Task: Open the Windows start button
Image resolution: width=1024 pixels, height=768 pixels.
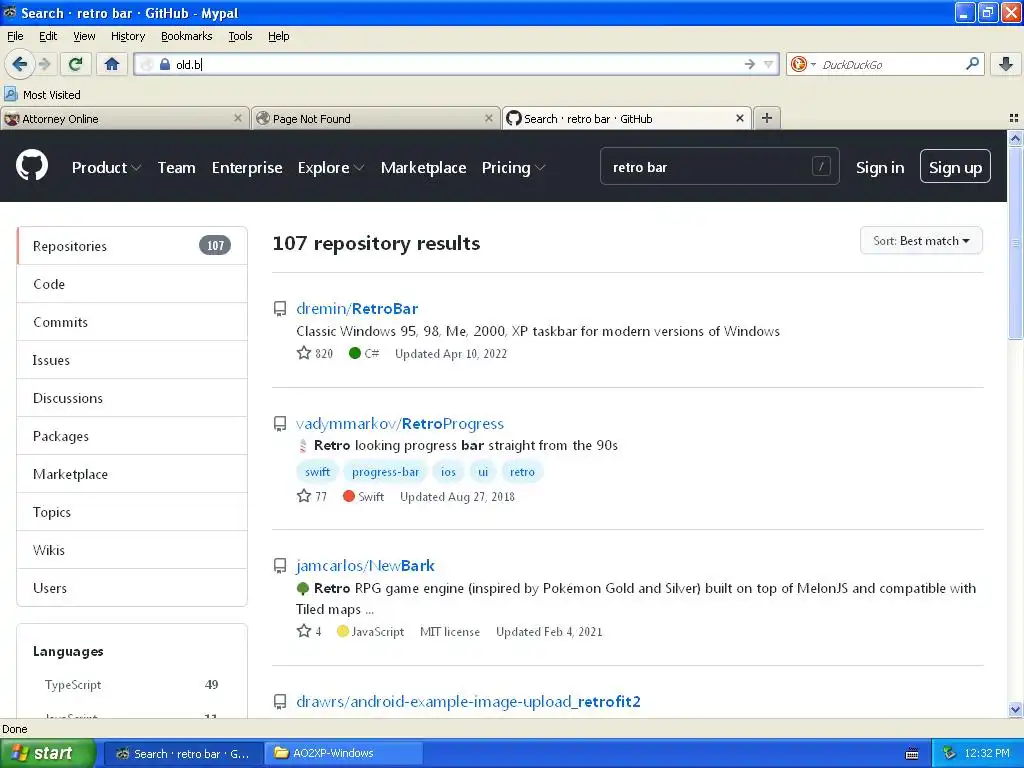Action: (48, 753)
